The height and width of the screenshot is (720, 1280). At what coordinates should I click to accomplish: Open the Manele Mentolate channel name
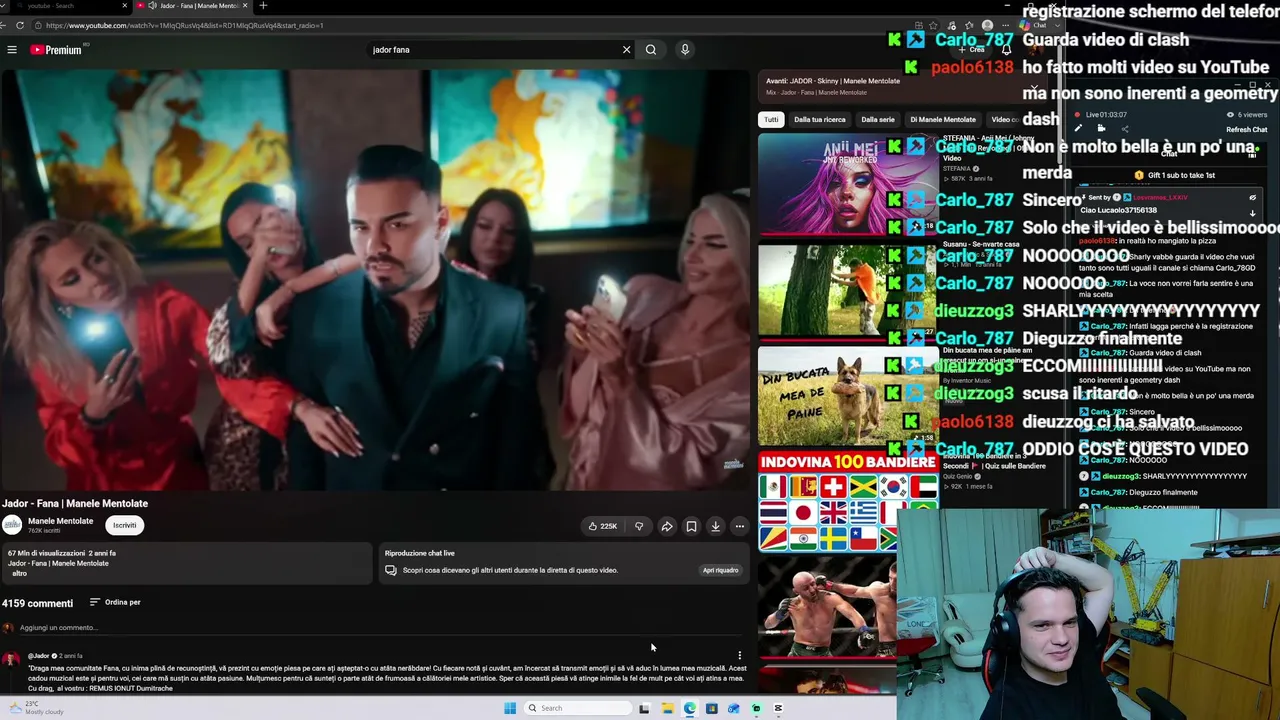pyautogui.click(x=60, y=521)
